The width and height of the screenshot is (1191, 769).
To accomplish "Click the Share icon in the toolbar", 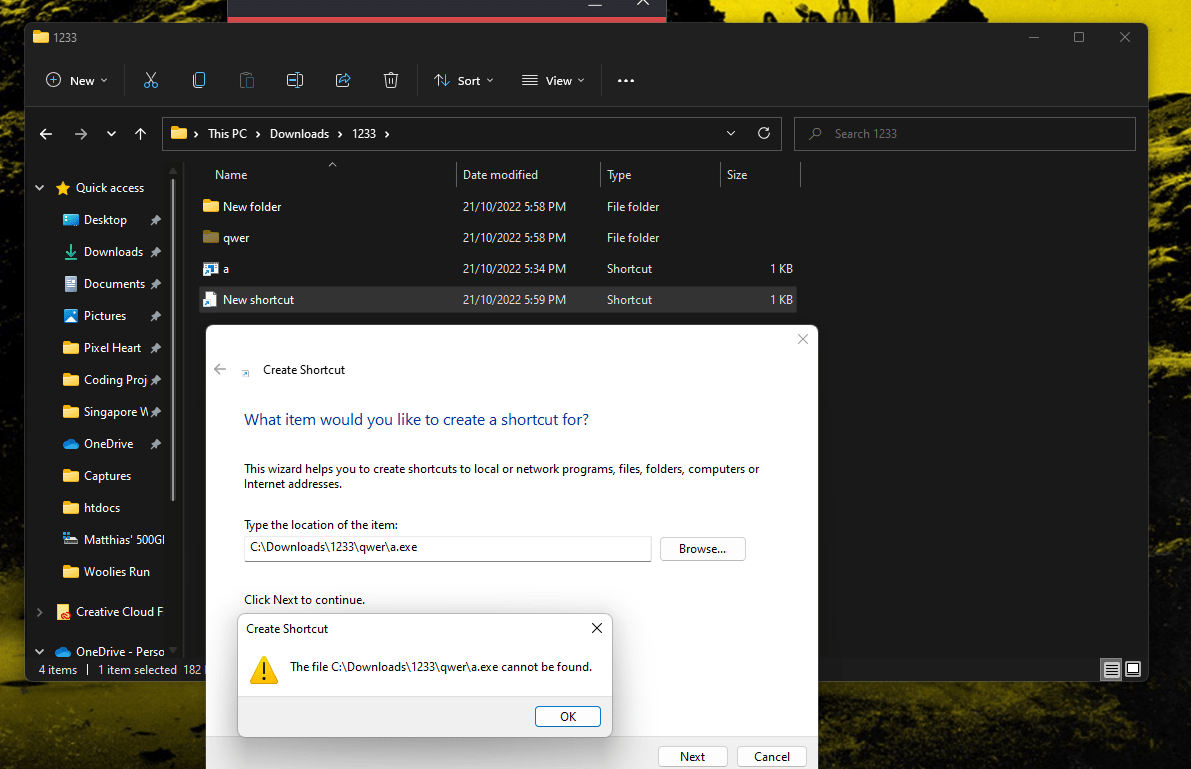I will click(x=342, y=80).
